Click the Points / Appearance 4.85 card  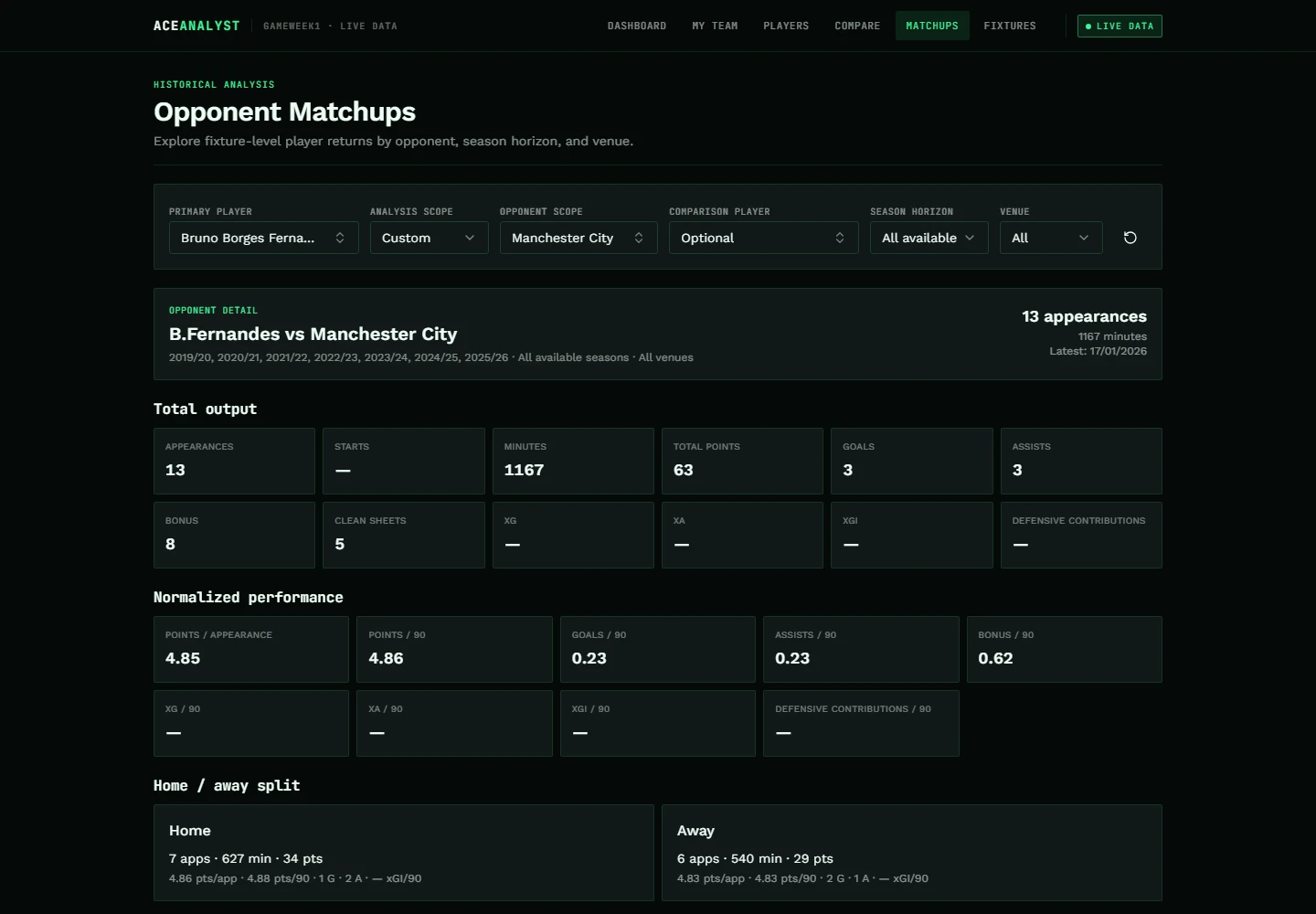click(x=251, y=649)
